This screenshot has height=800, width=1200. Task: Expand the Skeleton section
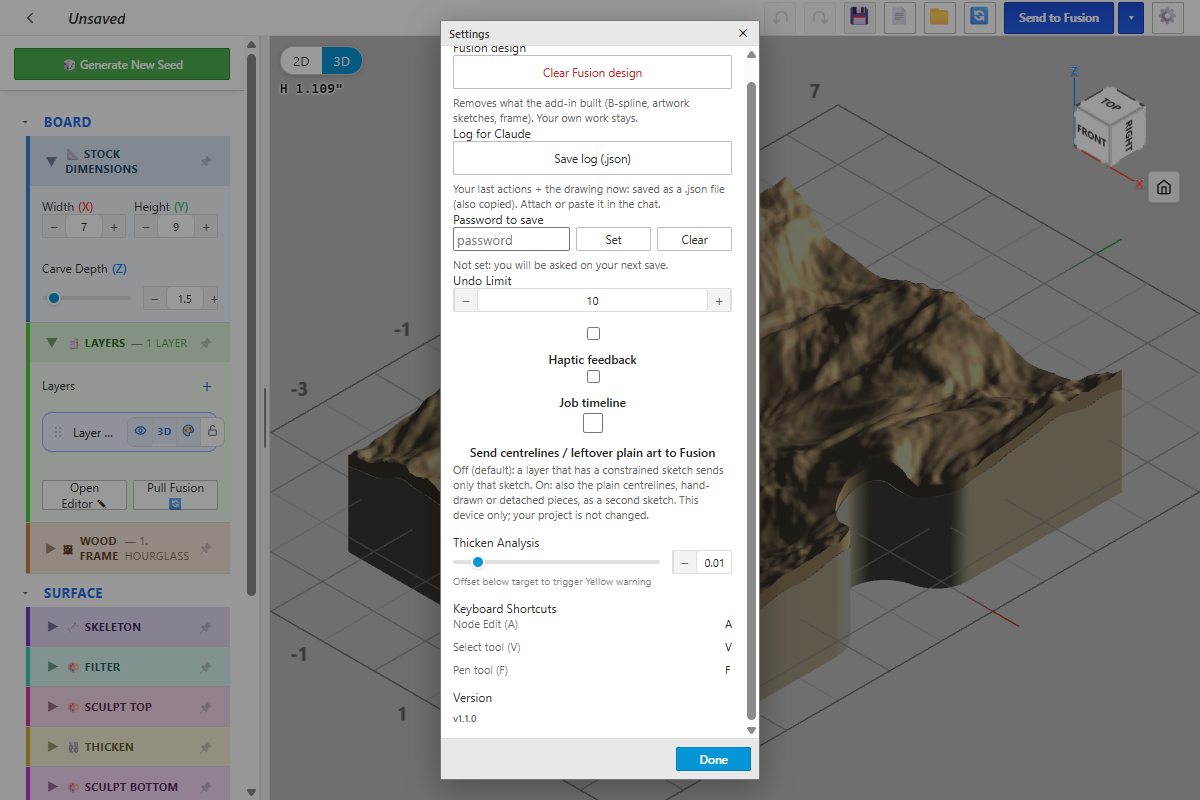[x=52, y=627]
